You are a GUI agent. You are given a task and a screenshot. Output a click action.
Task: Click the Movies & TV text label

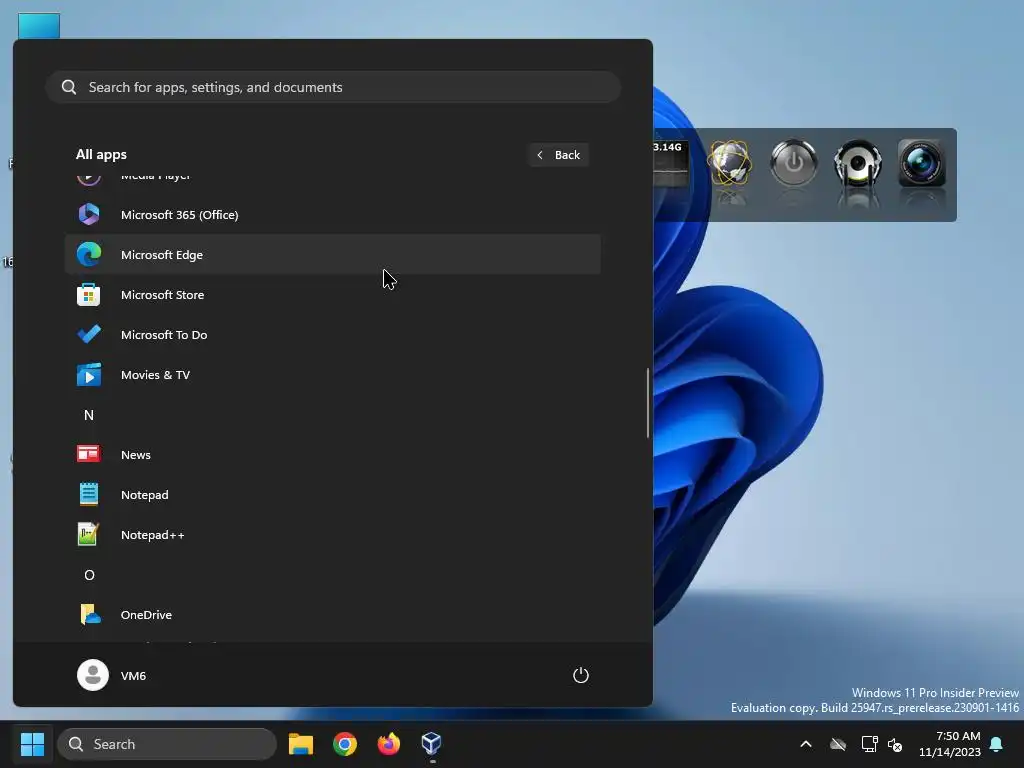pos(155,375)
